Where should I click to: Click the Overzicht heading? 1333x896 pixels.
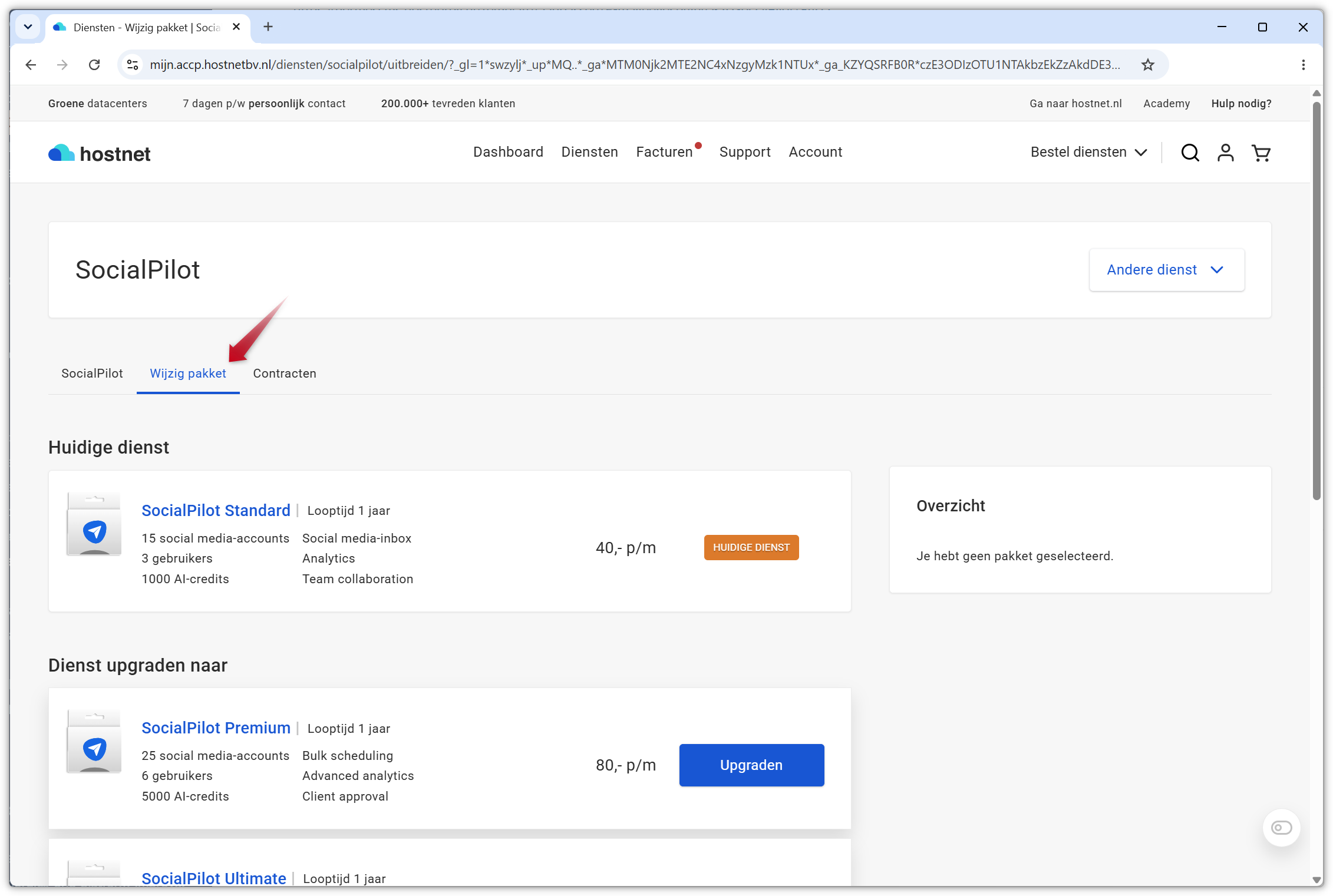[x=951, y=506]
